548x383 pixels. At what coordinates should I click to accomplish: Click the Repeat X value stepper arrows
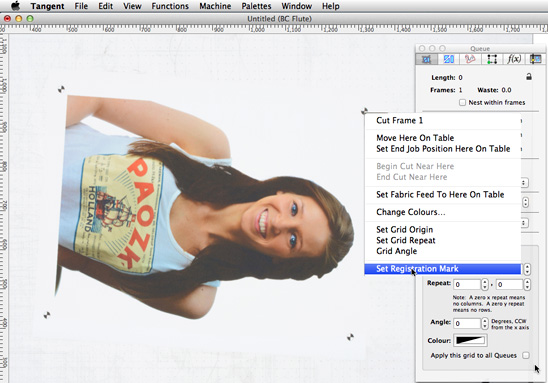click(x=484, y=284)
